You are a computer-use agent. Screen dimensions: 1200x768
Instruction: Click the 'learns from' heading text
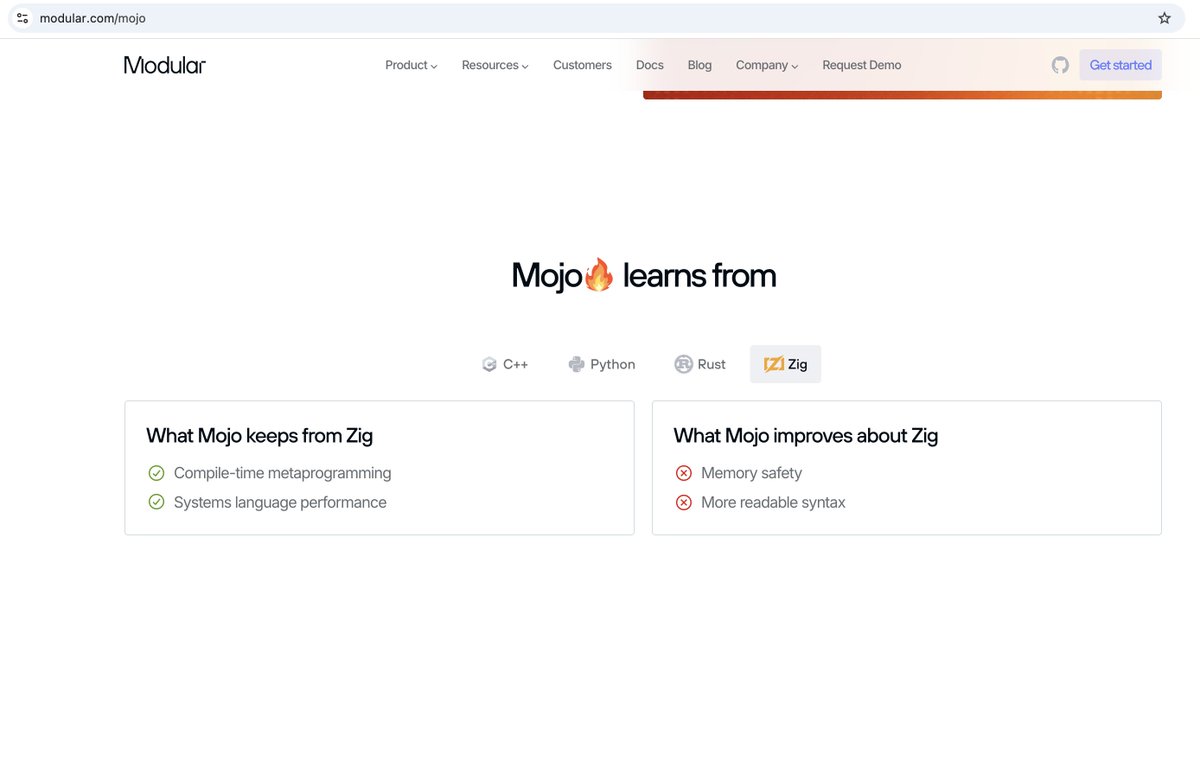(x=699, y=275)
